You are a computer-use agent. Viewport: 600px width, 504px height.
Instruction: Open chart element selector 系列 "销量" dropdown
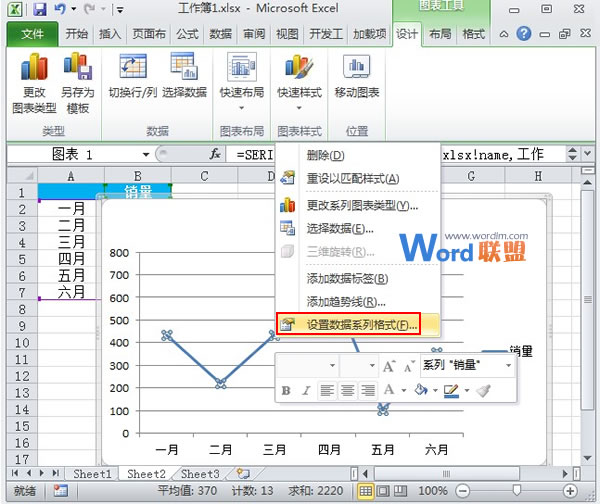point(508,365)
